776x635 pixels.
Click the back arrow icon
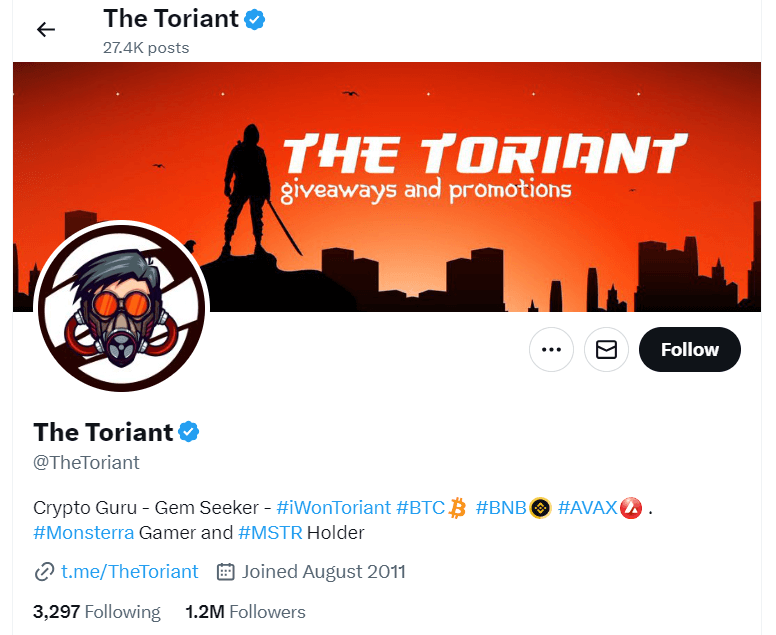click(45, 29)
